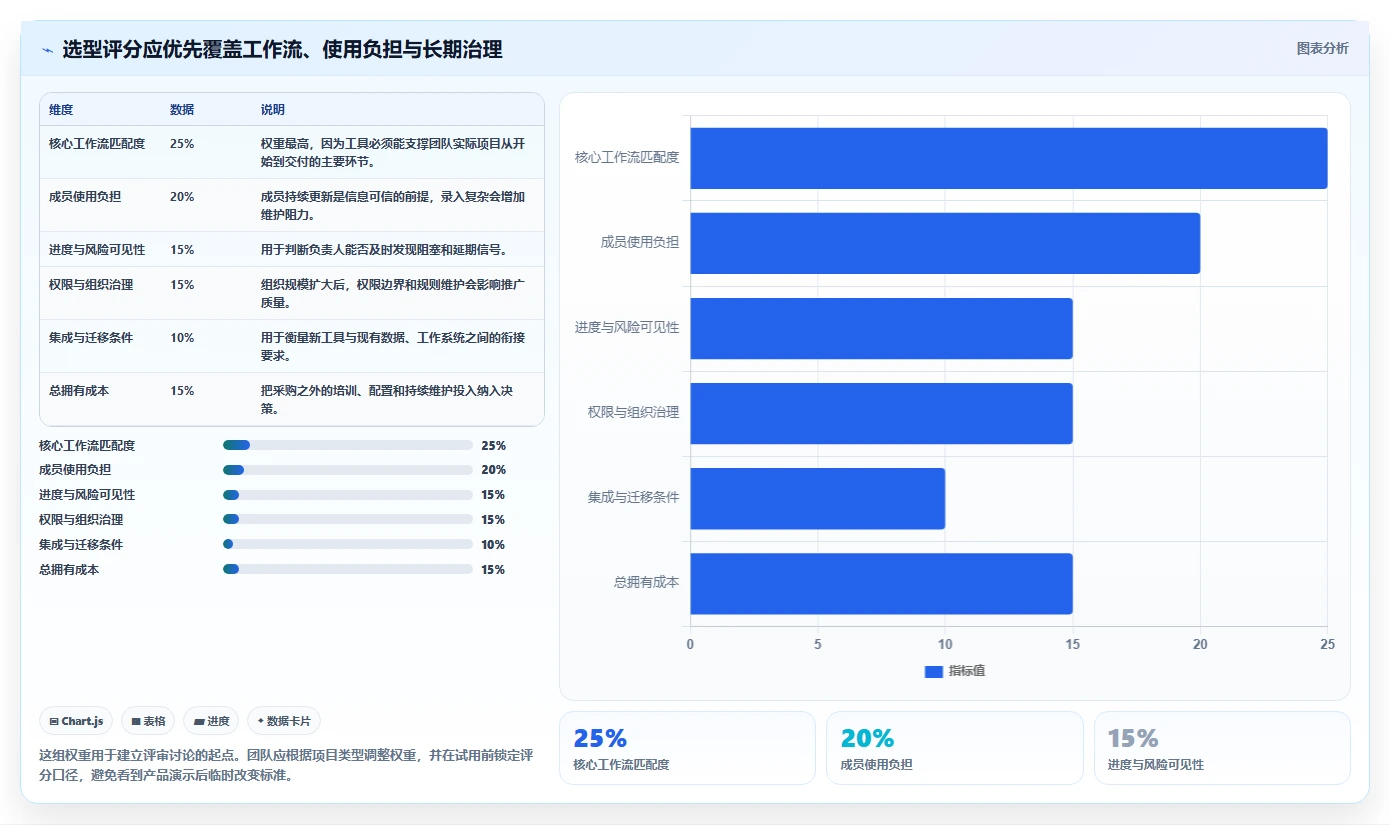Click the x-axis tick label 20
This screenshot has width=1390, height=825.
tap(1200, 645)
